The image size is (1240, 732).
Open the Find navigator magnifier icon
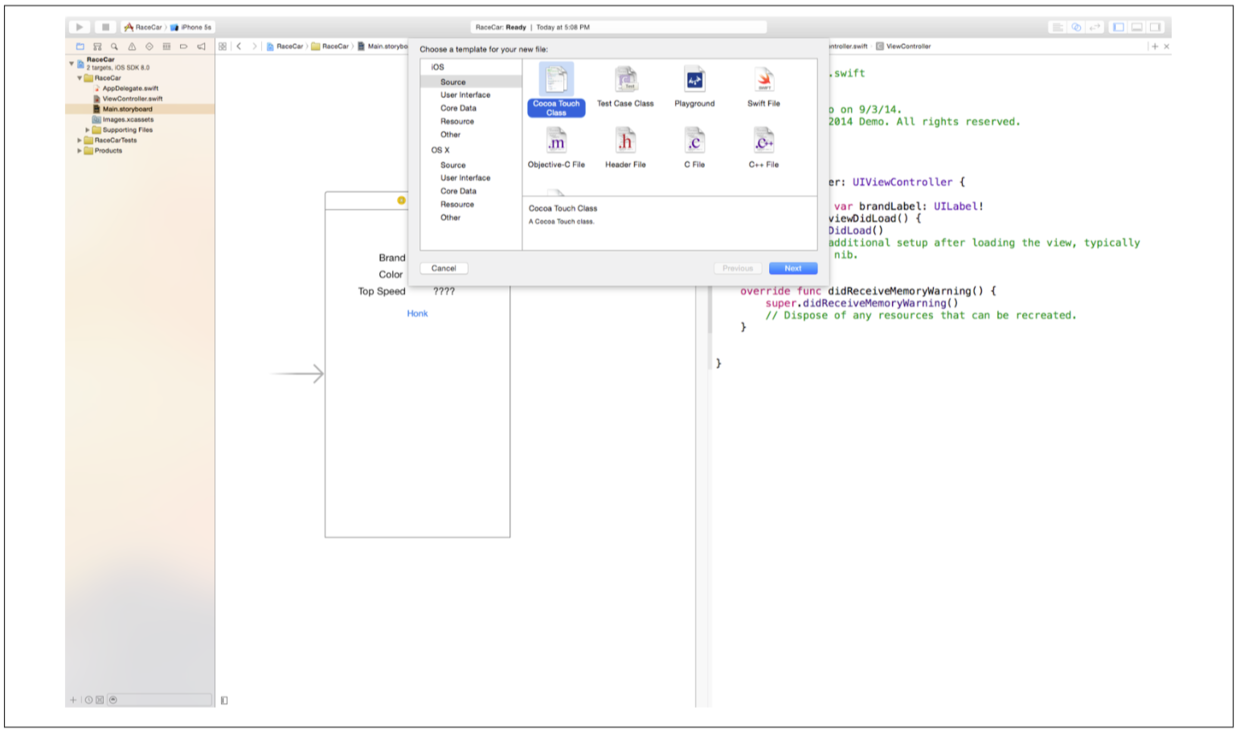pyautogui.click(x=115, y=46)
